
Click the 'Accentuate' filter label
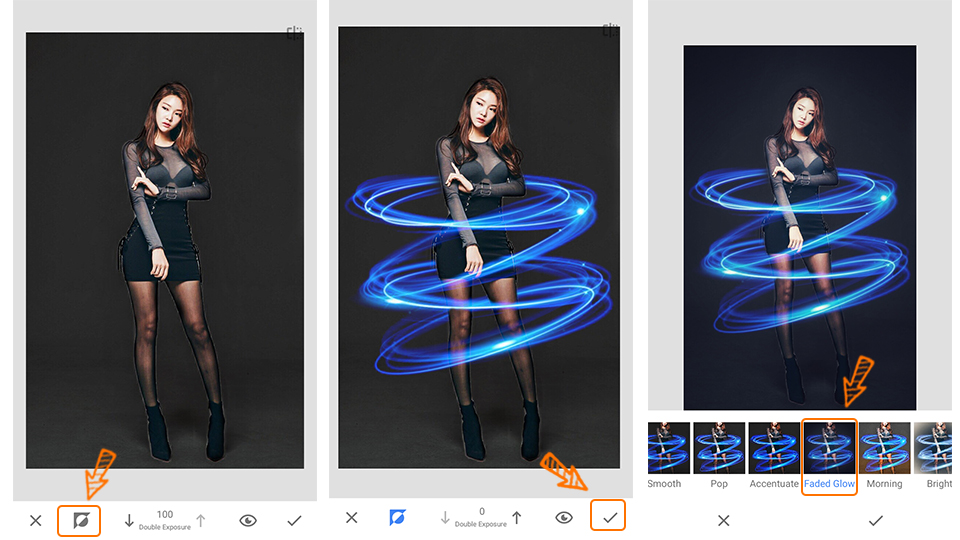pos(774,484)
